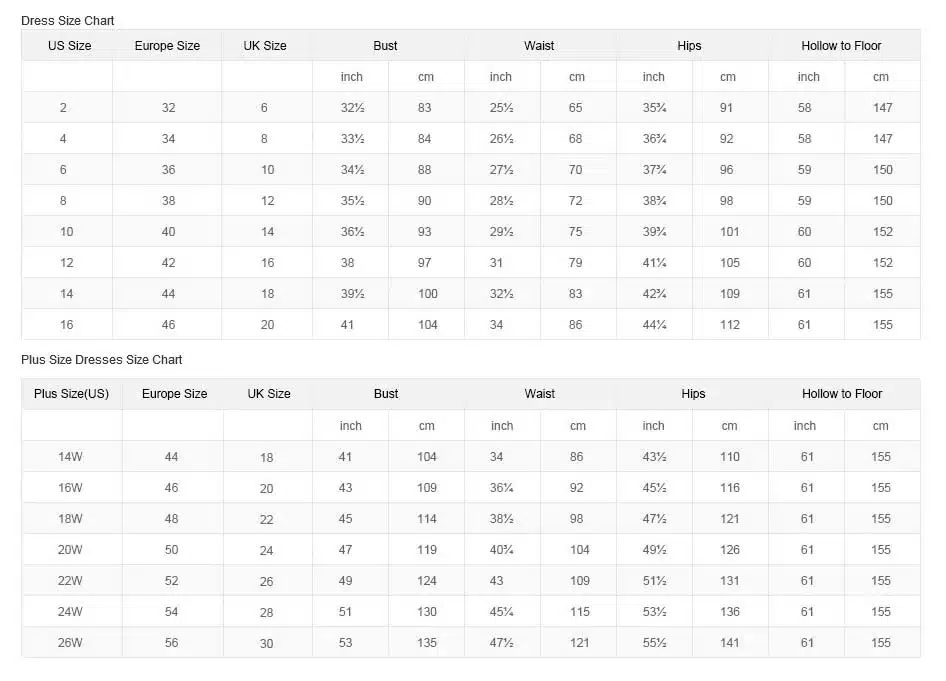This screenshot has width=946, height=681.
Task: Select the 26W plus size row label
Action: (70, 643)
